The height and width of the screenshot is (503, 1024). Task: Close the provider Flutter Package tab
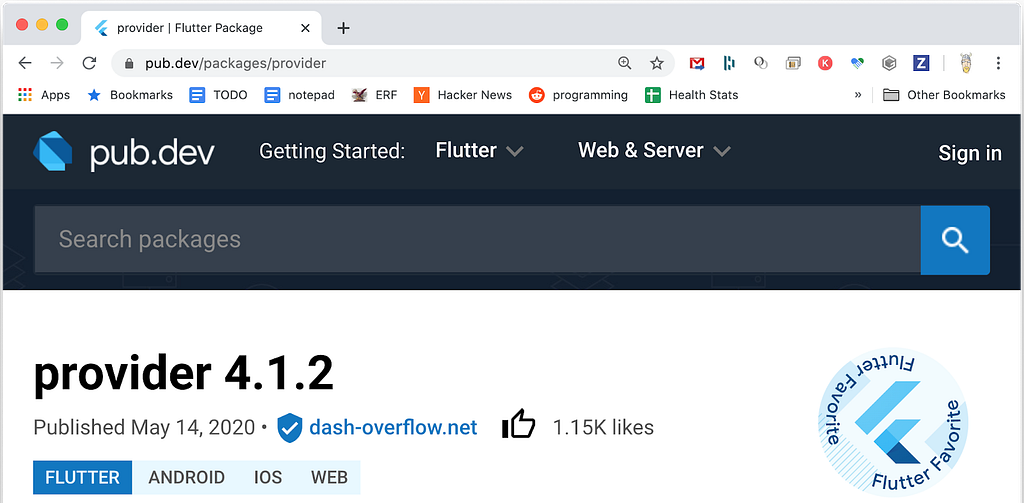pyautogui.click(x=305, y=28)
